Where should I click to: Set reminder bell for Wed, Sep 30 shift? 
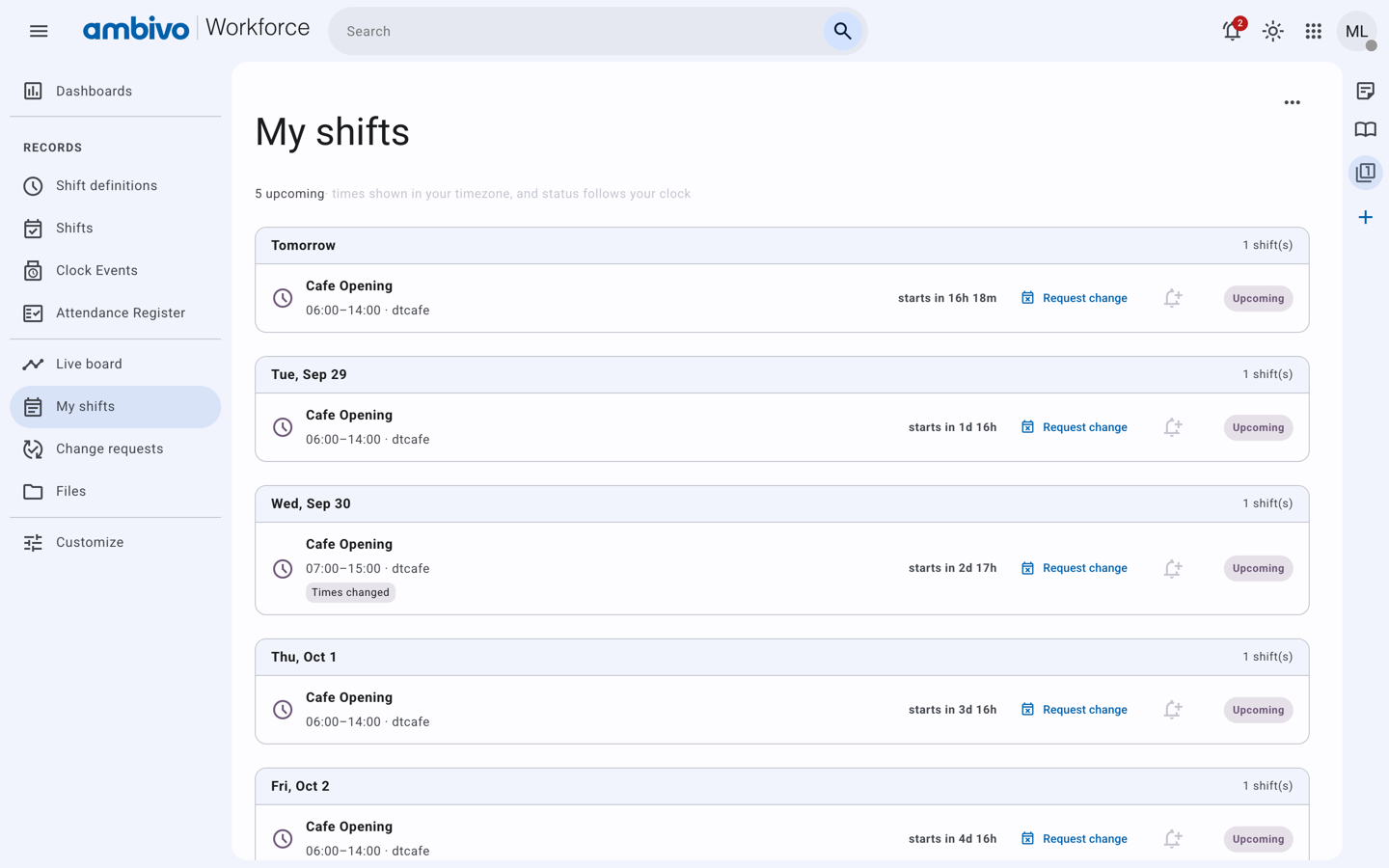pos(1173,568)
